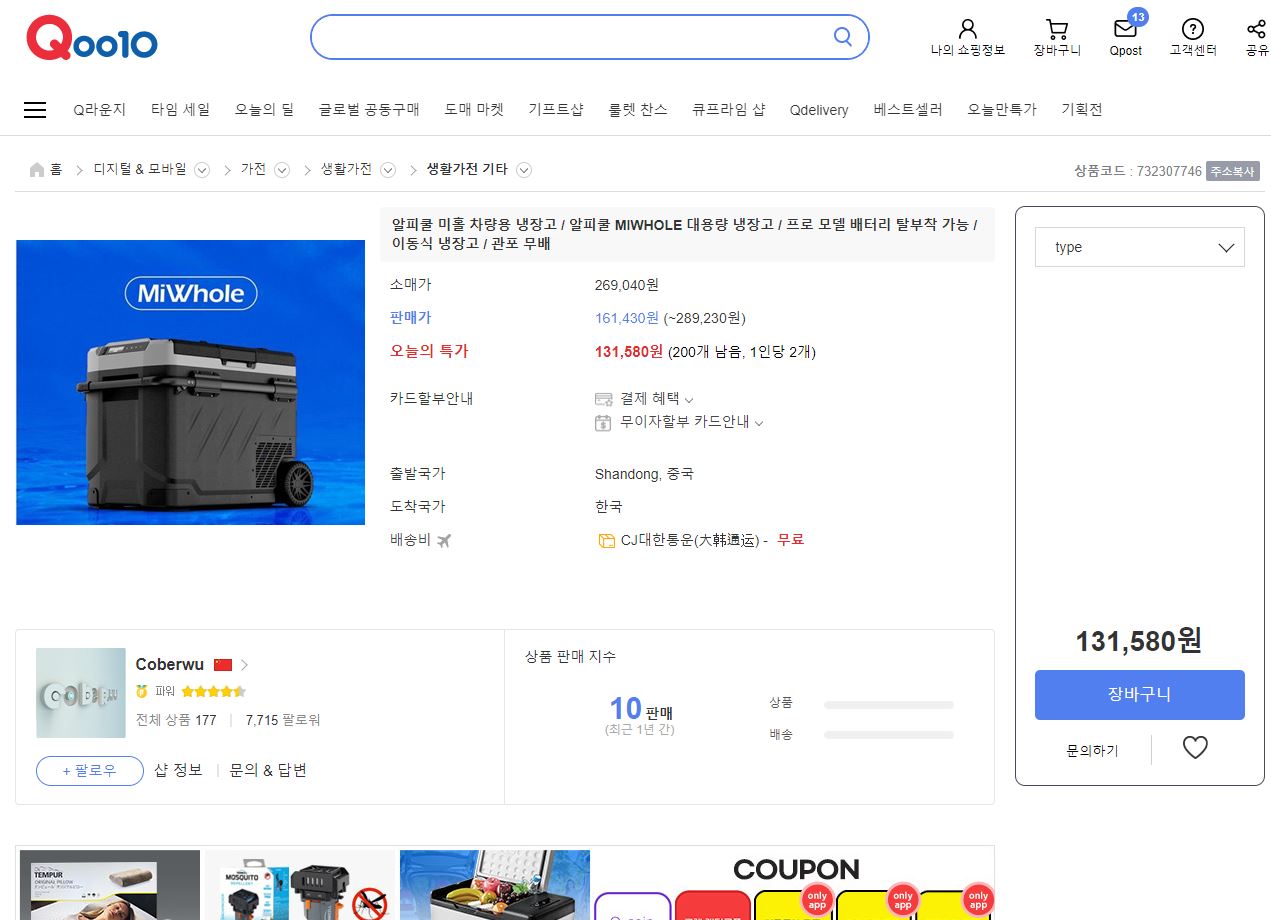Open the hamburger category menu
This screenshot has height=920, width=1271.
pyautogui.click(x=35, y=110)
